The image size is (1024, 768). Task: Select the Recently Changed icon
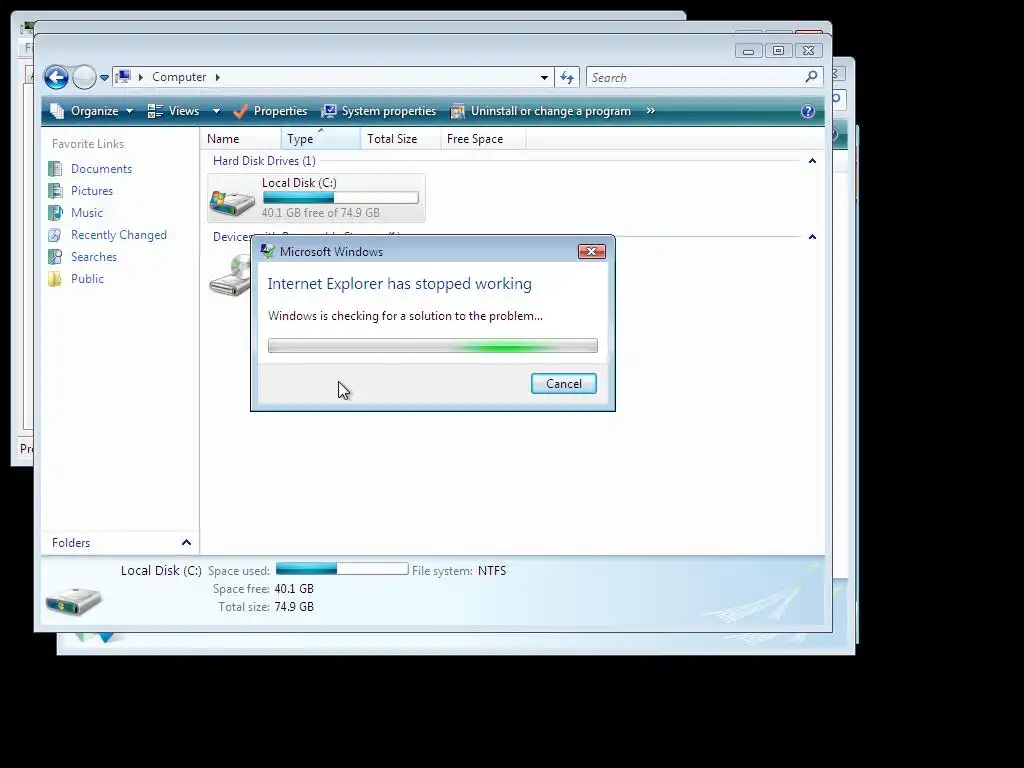[56, 235]
